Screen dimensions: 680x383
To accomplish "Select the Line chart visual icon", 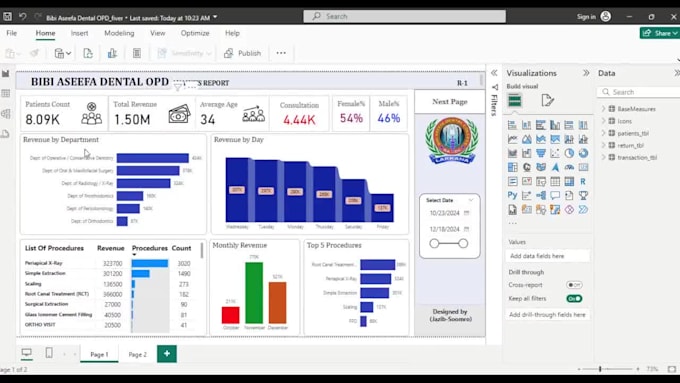I will click(513, 139).
